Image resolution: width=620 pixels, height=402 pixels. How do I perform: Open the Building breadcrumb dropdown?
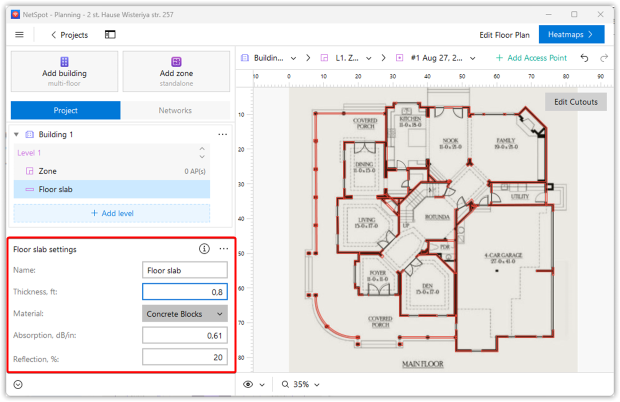tap(293, 58)
